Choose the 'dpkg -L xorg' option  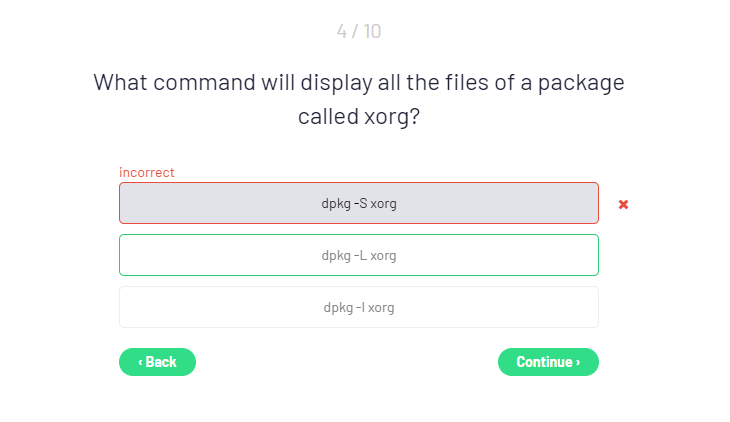click(358, 255)
